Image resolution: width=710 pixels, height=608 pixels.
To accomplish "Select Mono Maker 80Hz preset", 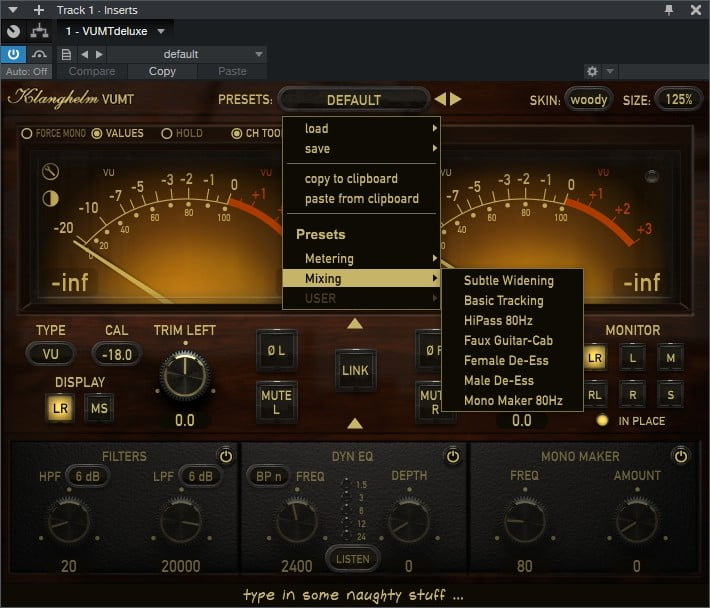I will pos(512,400).
